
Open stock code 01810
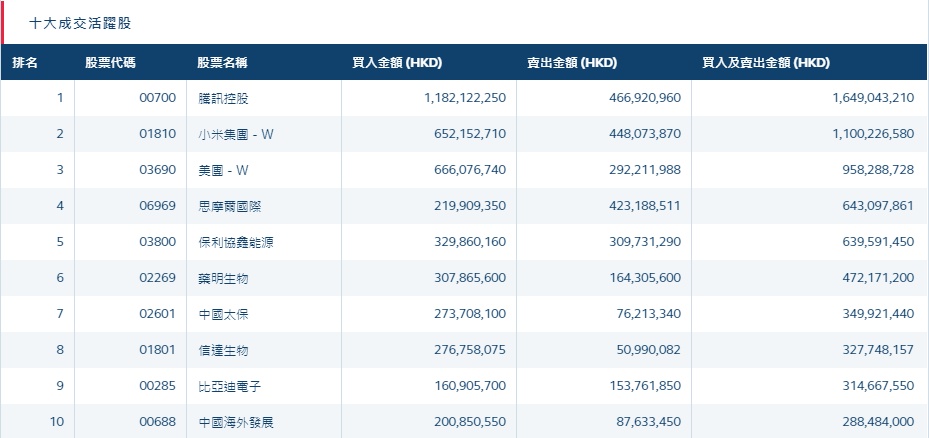coord(157,134)
